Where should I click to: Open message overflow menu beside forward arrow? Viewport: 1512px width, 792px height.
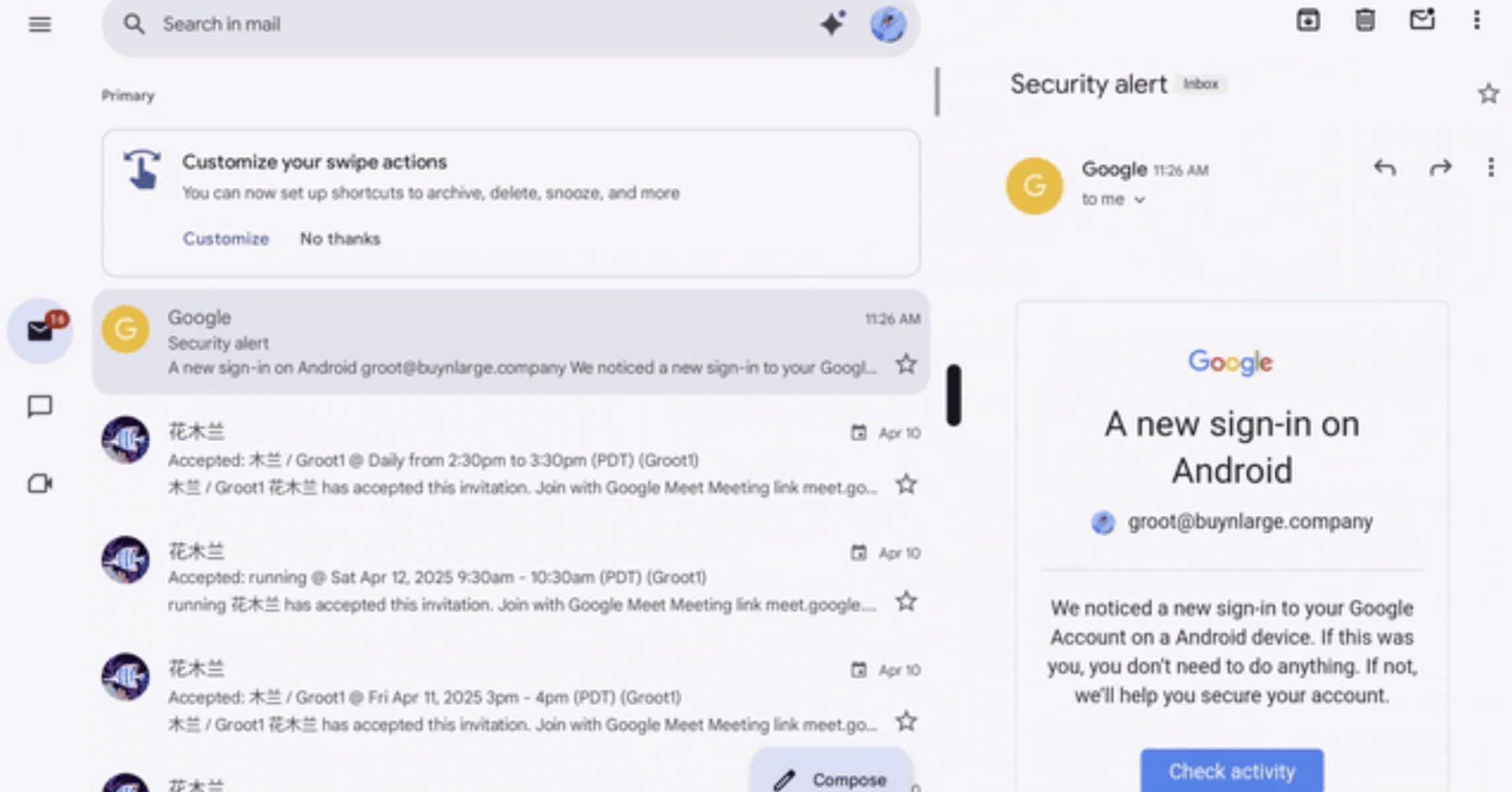1491,168
